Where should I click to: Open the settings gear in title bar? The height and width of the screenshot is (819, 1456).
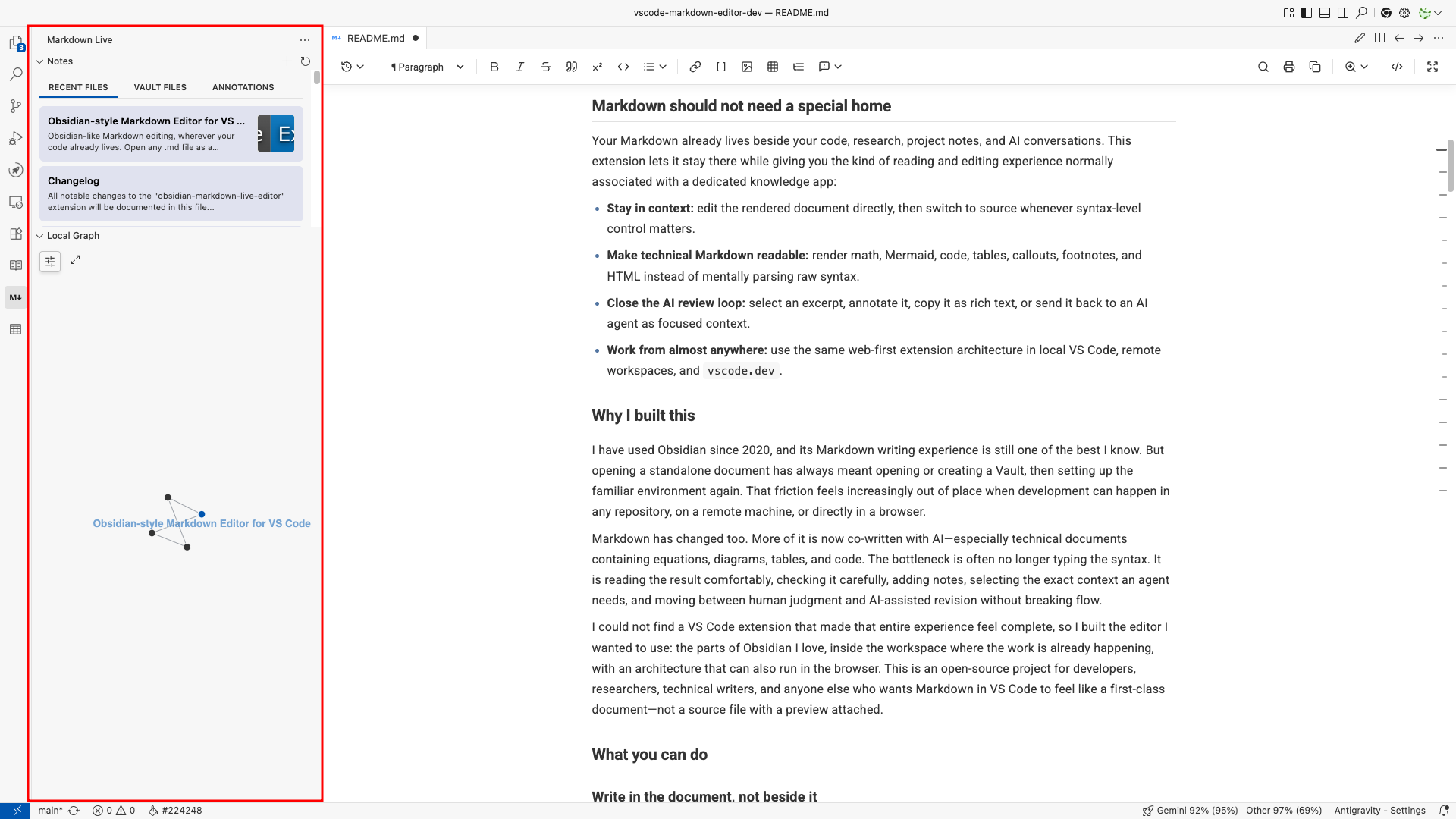pyautogui.click(x=1404, y=13)
